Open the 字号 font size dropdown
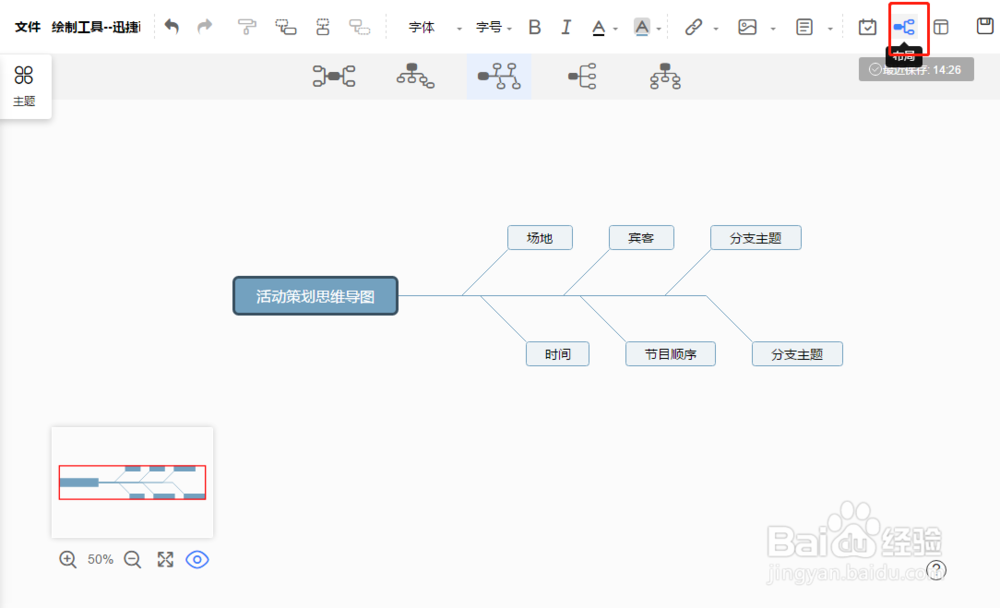The height and width of the screenshot is (608, 1000). [x=487, y=28]
